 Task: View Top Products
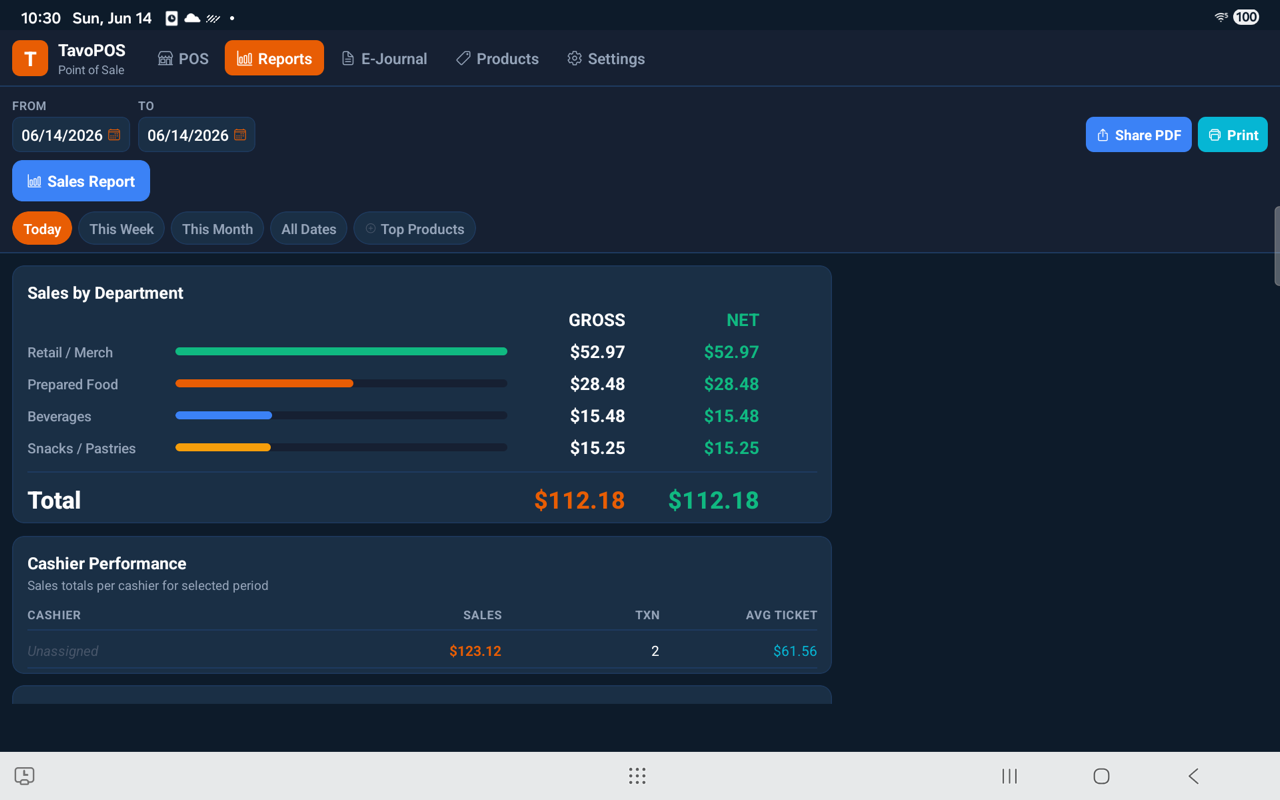[x=414, y=229]
